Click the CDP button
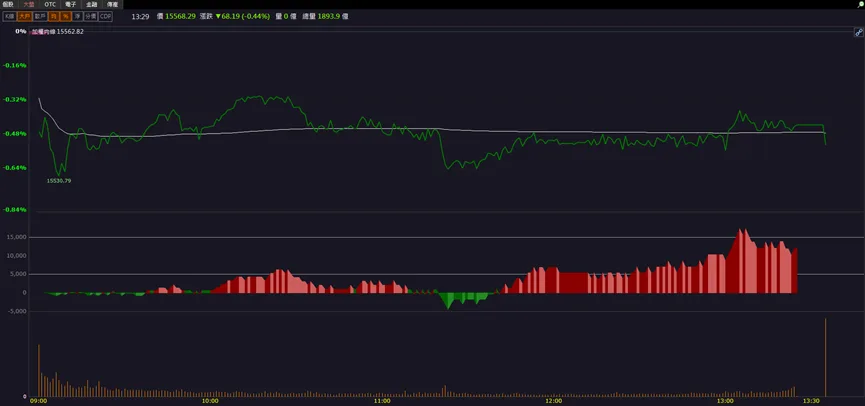Viewport: 865px width, 406px height. 105,17
